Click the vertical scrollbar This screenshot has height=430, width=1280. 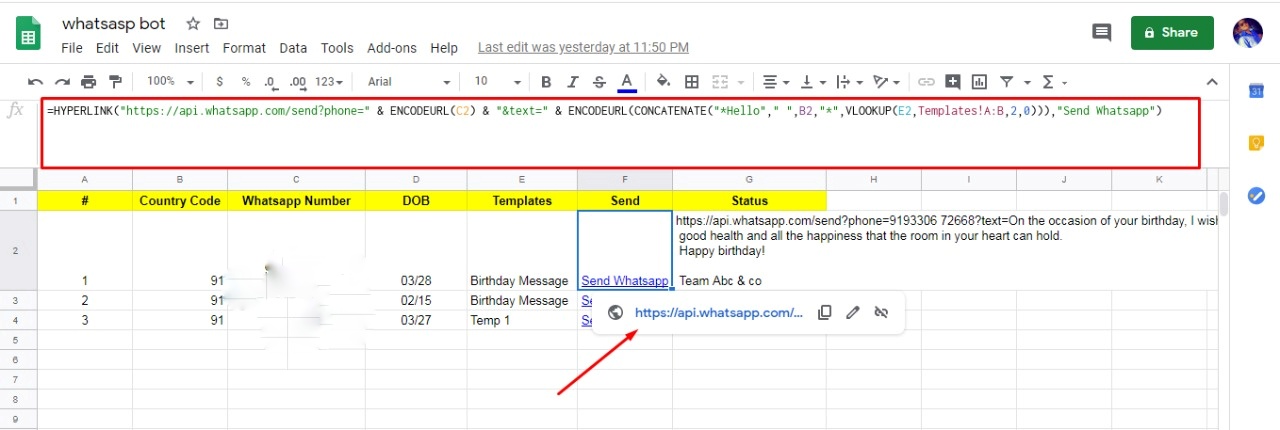point(1224,206)
